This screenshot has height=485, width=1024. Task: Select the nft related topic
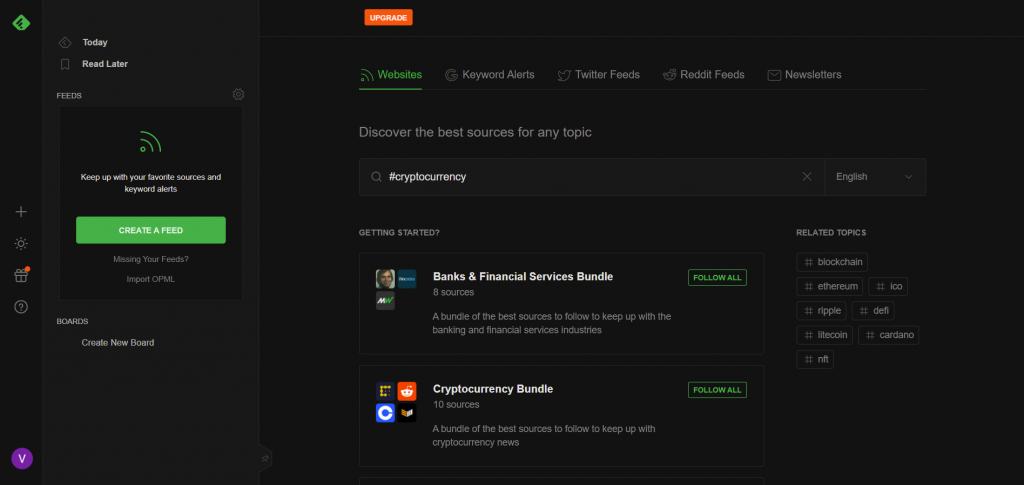click(x=815, y=360)
